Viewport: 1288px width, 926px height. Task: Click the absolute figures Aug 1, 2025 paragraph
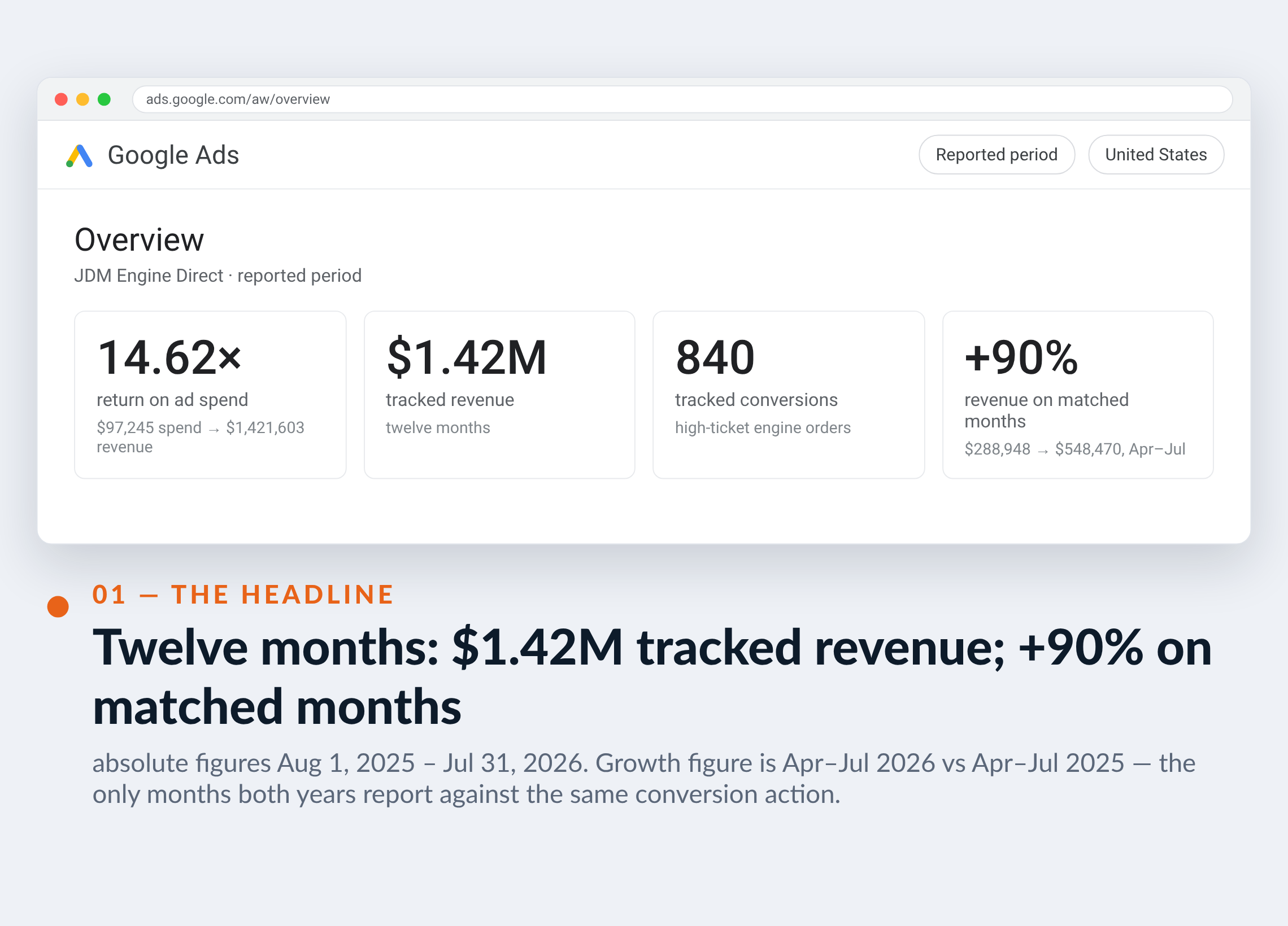click(644, 779)
